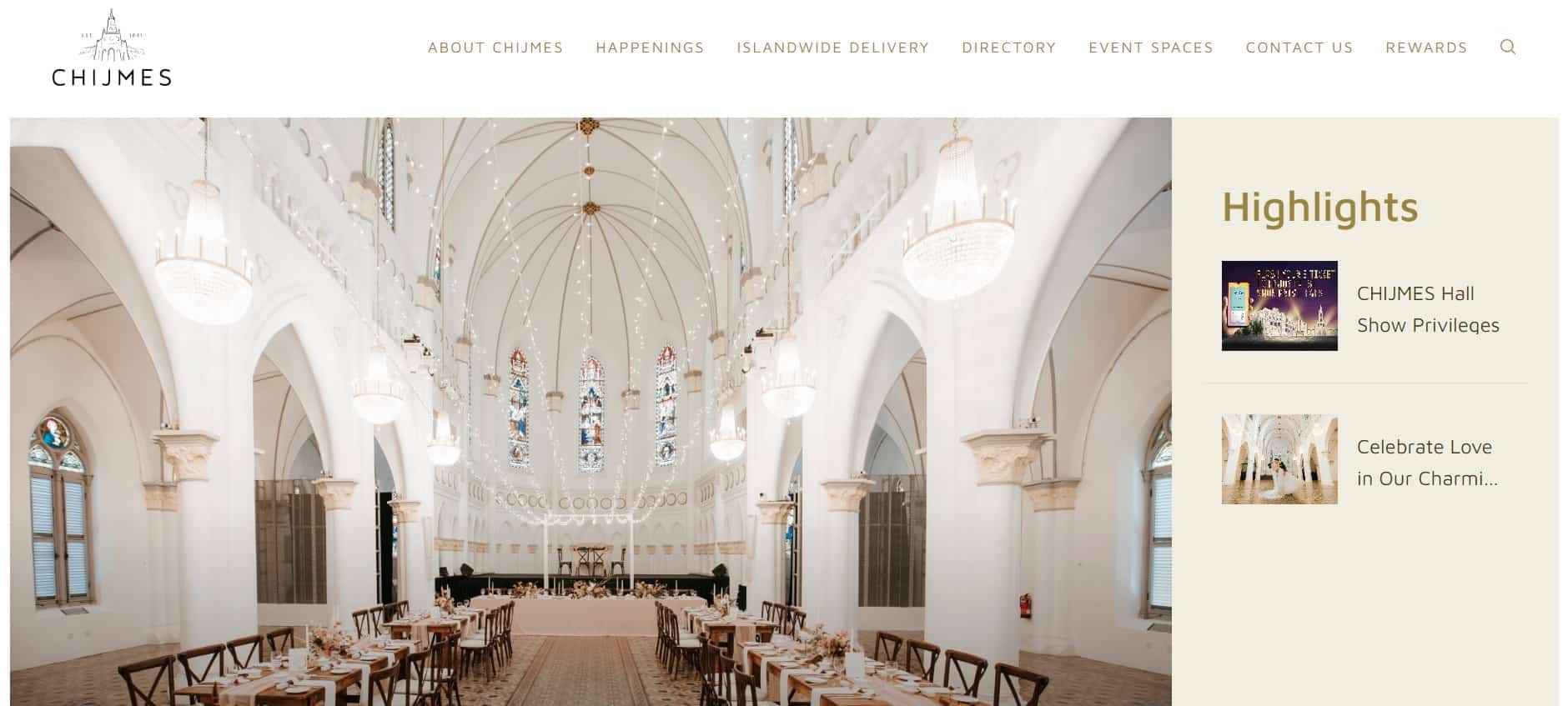The image size is (1568, 706).
Task: Navigate to Contact Us
Action: (x=1299, y=48)
